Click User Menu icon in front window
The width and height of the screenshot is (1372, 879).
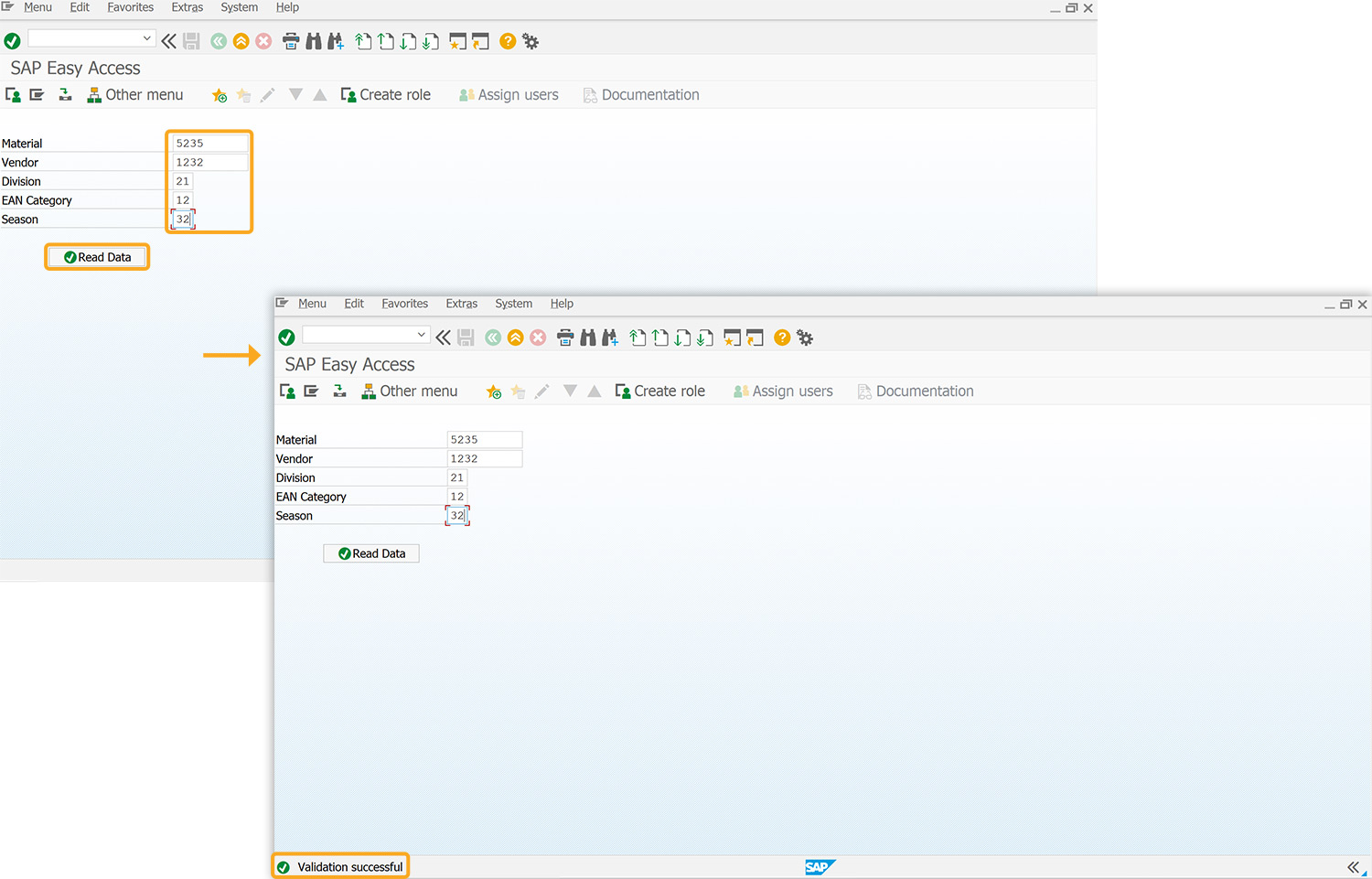(287, 391)
